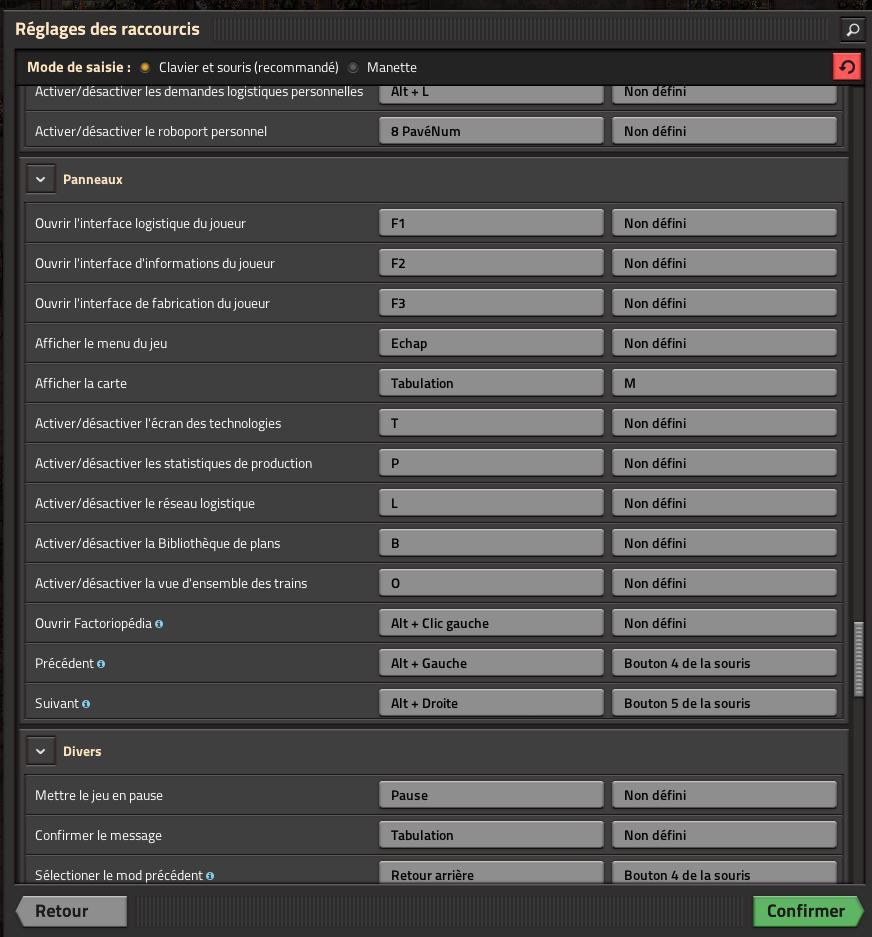Edit the Tabulation binding for Afficher la carte
The image size is (872, 937).
[x=491, y=383]
